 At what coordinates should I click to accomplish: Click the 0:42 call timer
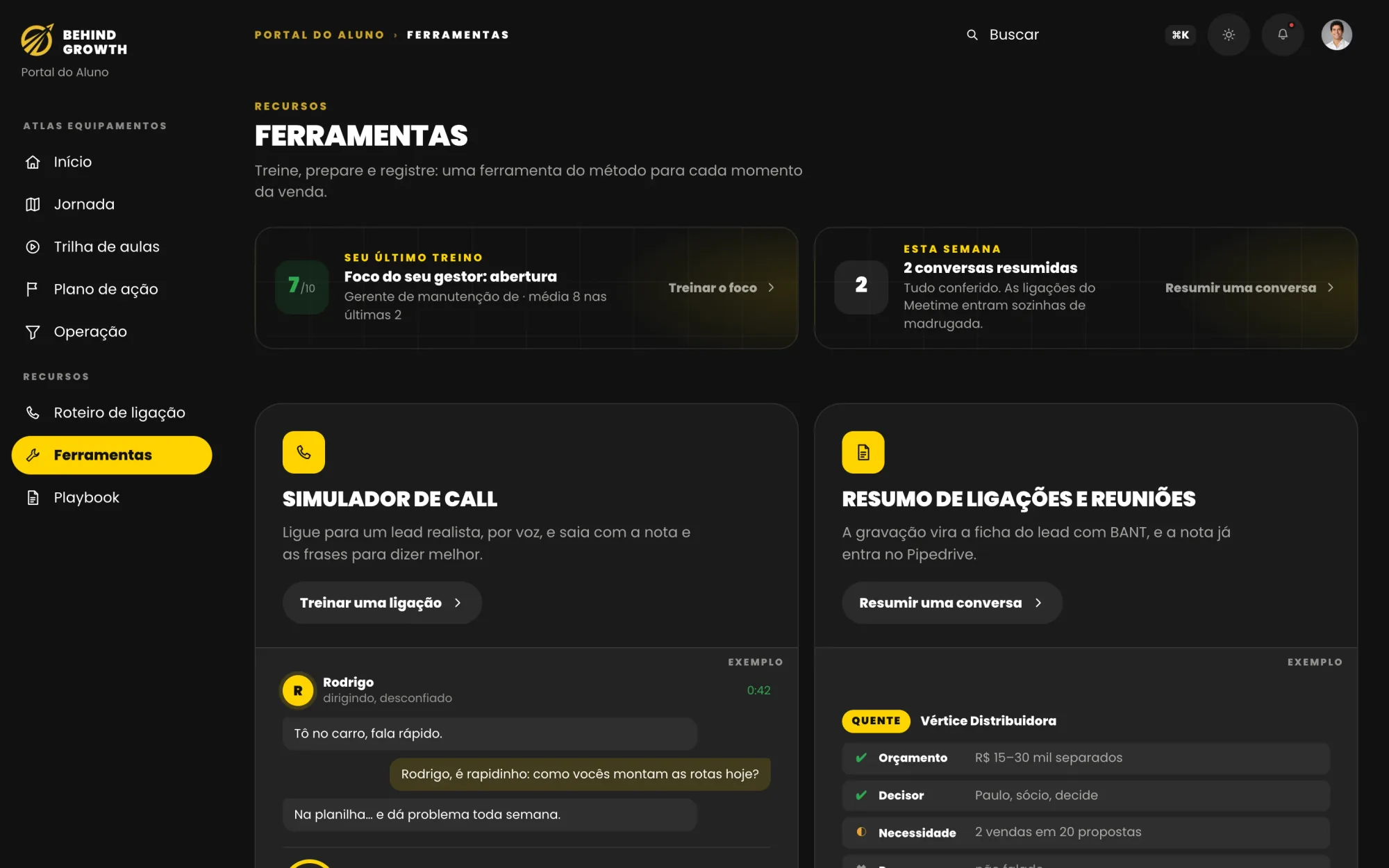click(x=758, y=690)
